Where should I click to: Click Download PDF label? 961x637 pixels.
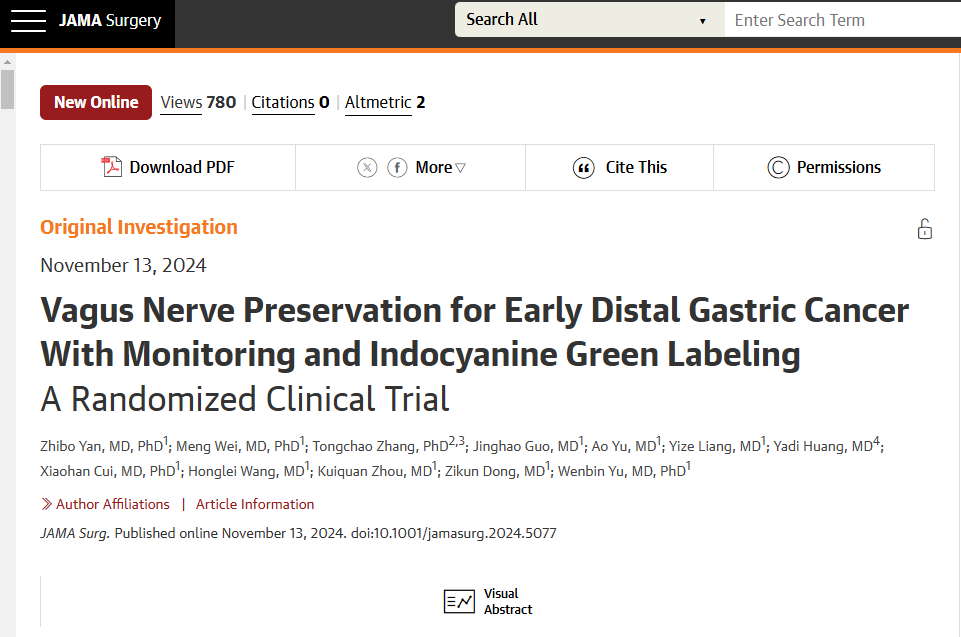pyautogui.click(x=182, y=167)
